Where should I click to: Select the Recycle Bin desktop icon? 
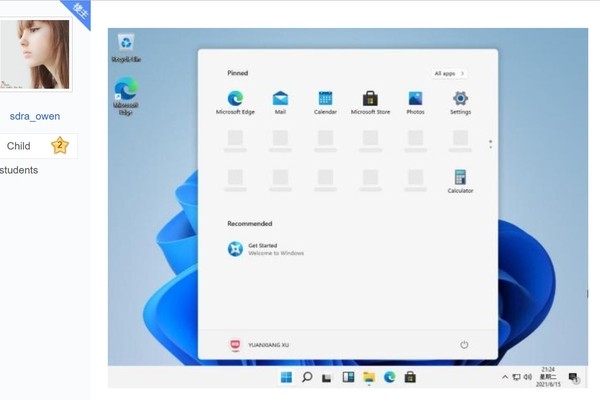click(126, 48)
